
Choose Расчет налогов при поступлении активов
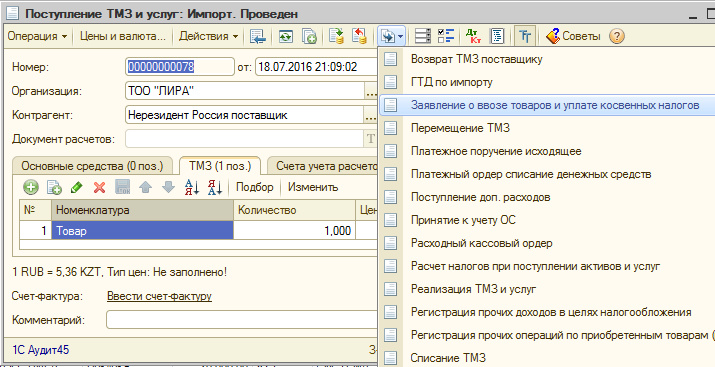[547, 266]
